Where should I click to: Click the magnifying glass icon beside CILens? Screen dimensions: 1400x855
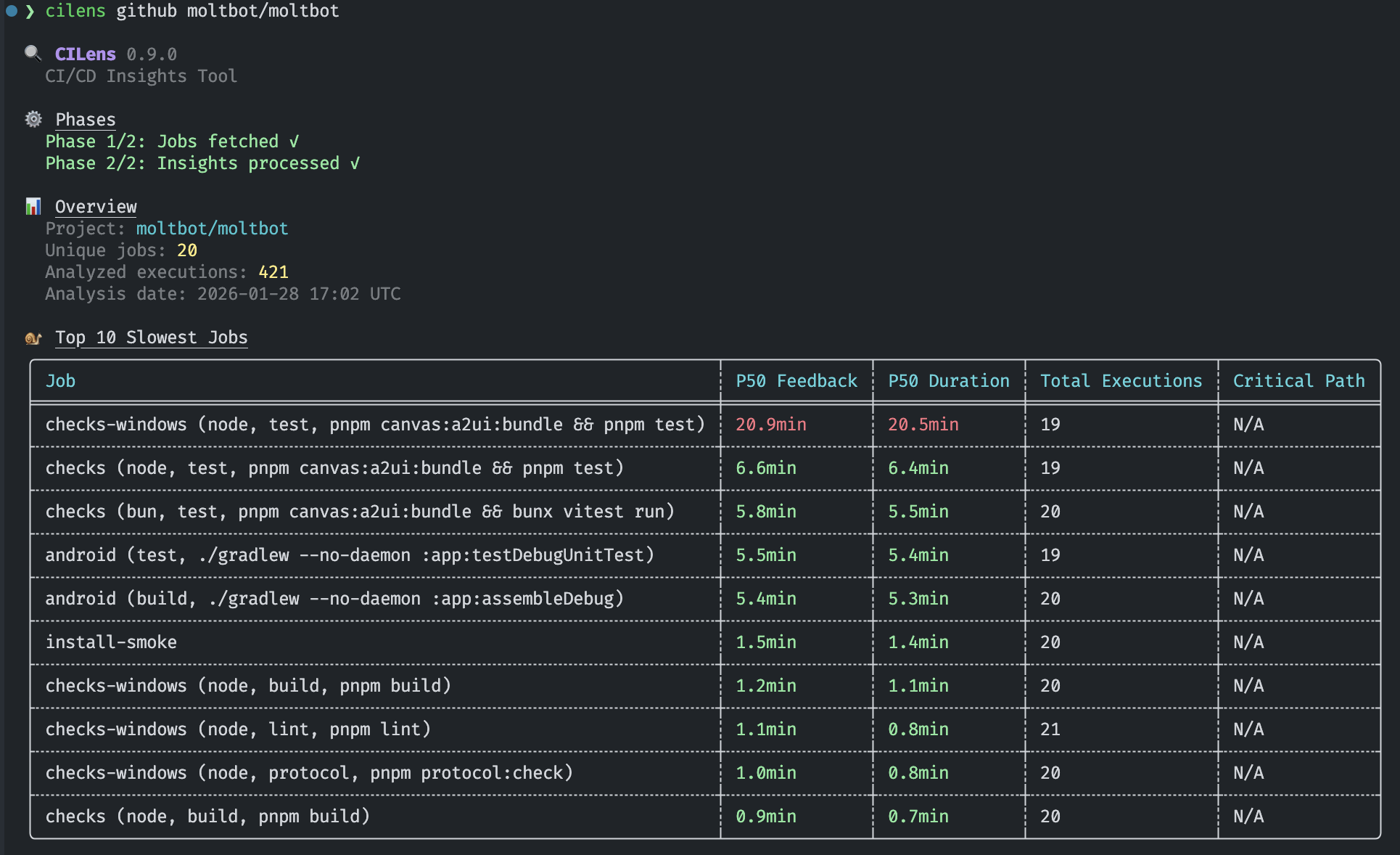pyautogui.click(x=33, y=53)
